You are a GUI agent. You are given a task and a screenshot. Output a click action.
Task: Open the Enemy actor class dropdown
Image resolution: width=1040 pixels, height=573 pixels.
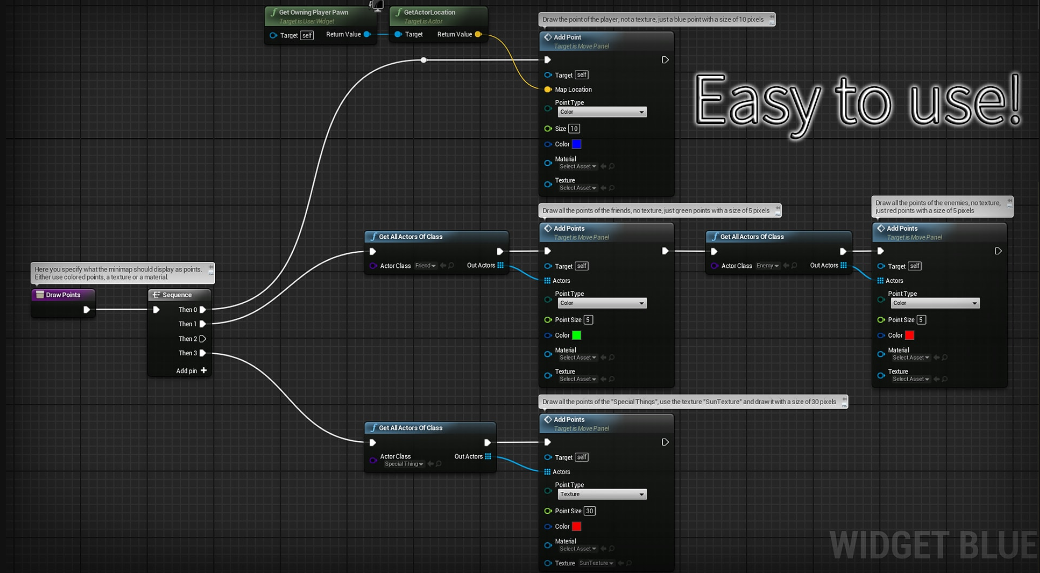(767, 266)
